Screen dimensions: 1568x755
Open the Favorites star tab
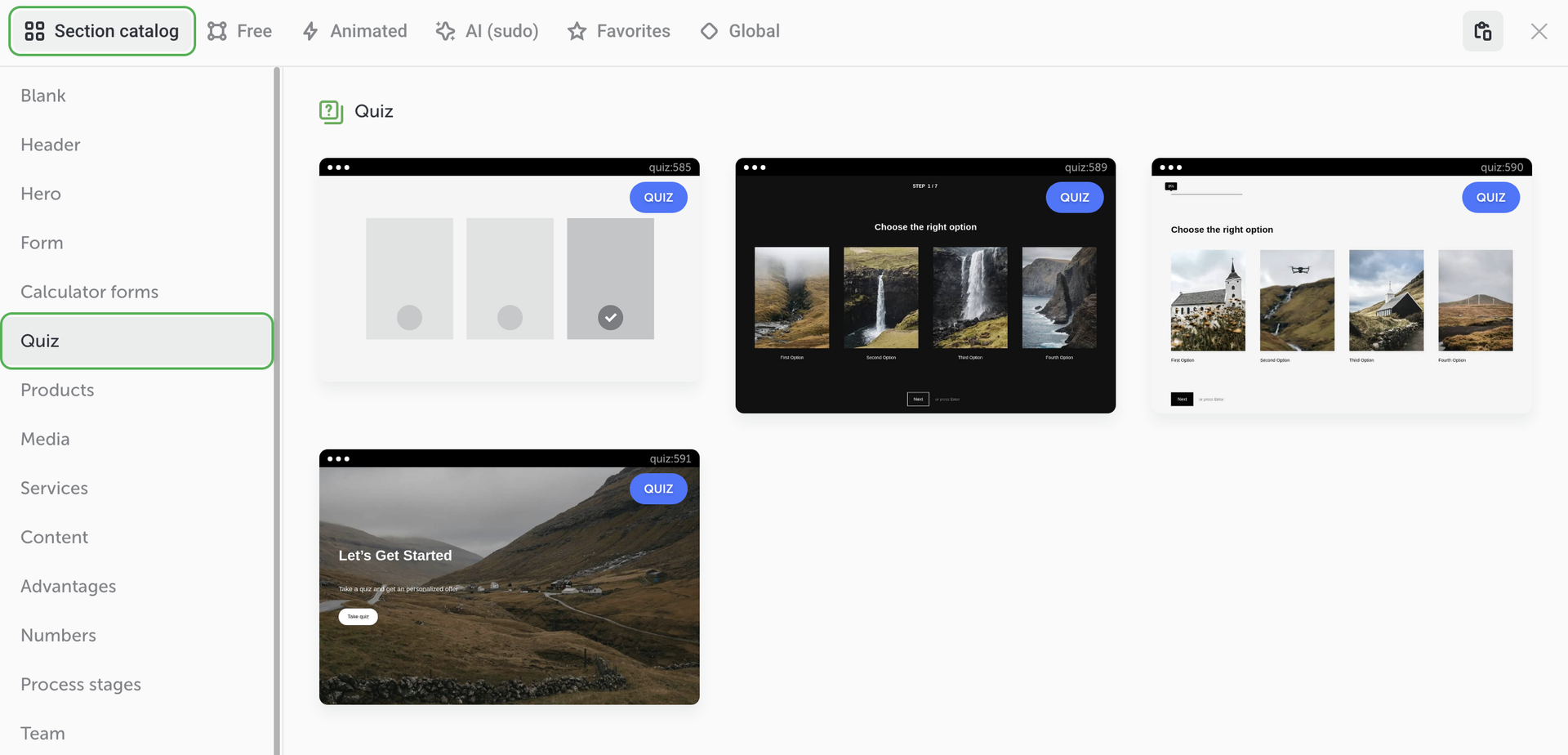click(x=619, y=31)
